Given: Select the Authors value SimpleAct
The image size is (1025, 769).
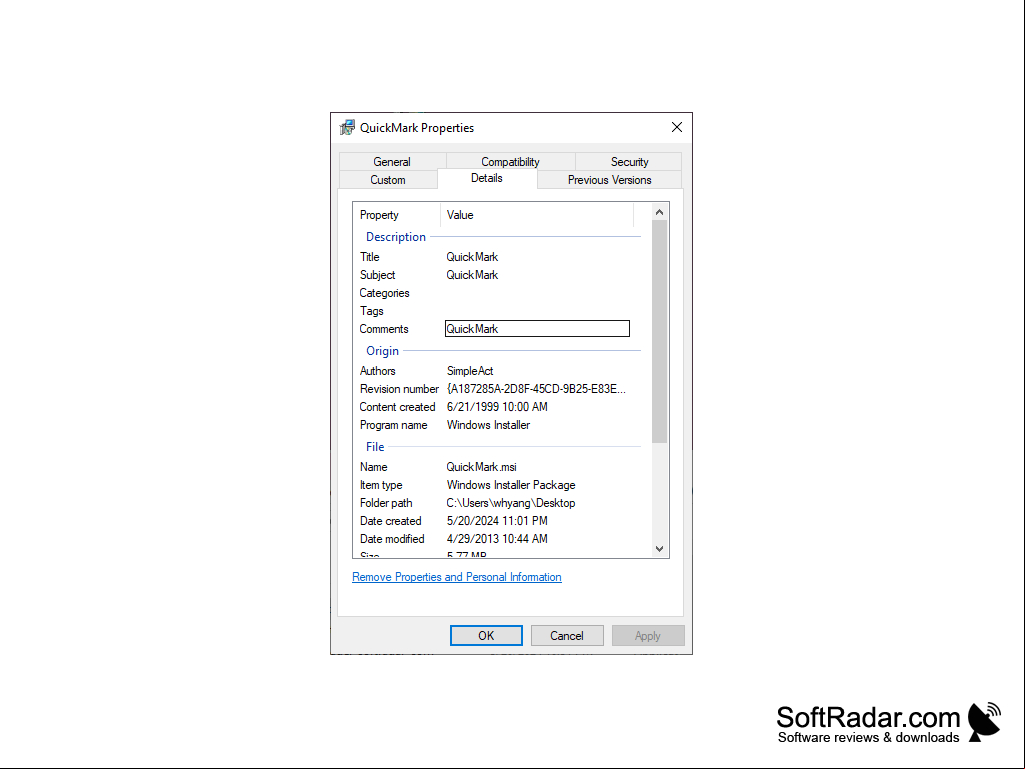Looking at the screenshot, I should [x=470, y=371].
